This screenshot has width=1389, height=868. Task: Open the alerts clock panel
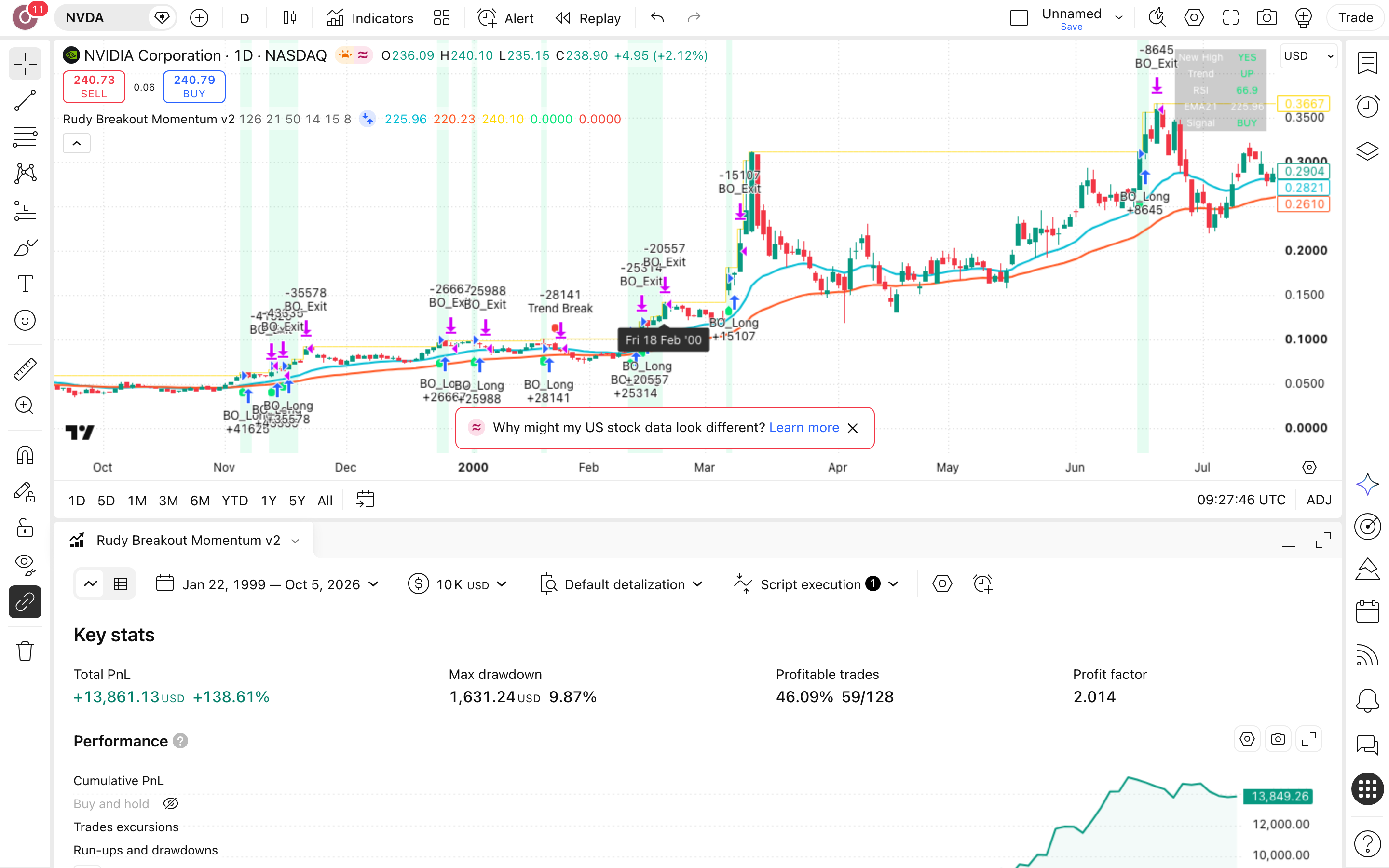pos(1367,106)
